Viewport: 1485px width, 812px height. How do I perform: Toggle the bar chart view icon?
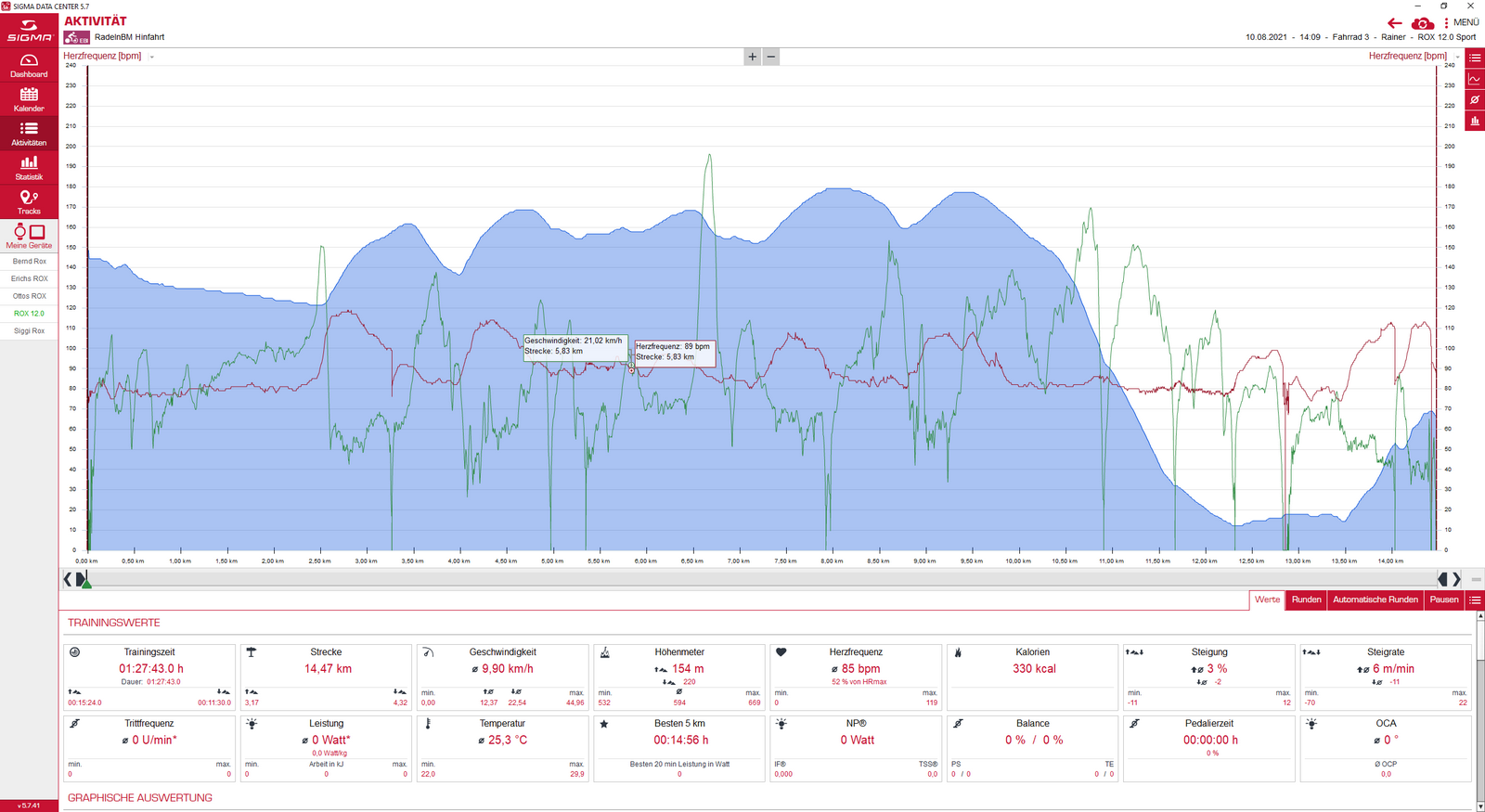(x=1475, y=122)
